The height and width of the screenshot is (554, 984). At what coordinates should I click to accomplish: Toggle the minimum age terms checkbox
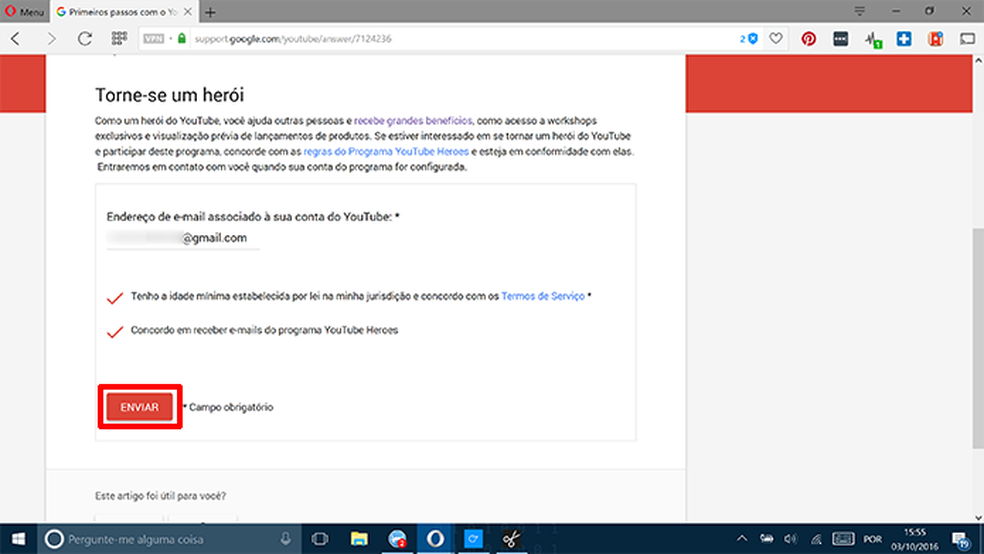point(115,297)
